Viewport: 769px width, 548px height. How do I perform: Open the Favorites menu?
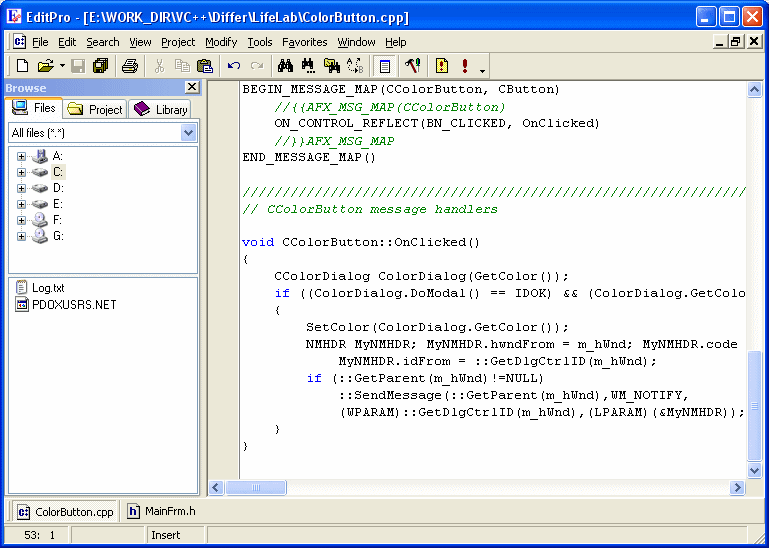pyautogui.click(x=304, y=42)
